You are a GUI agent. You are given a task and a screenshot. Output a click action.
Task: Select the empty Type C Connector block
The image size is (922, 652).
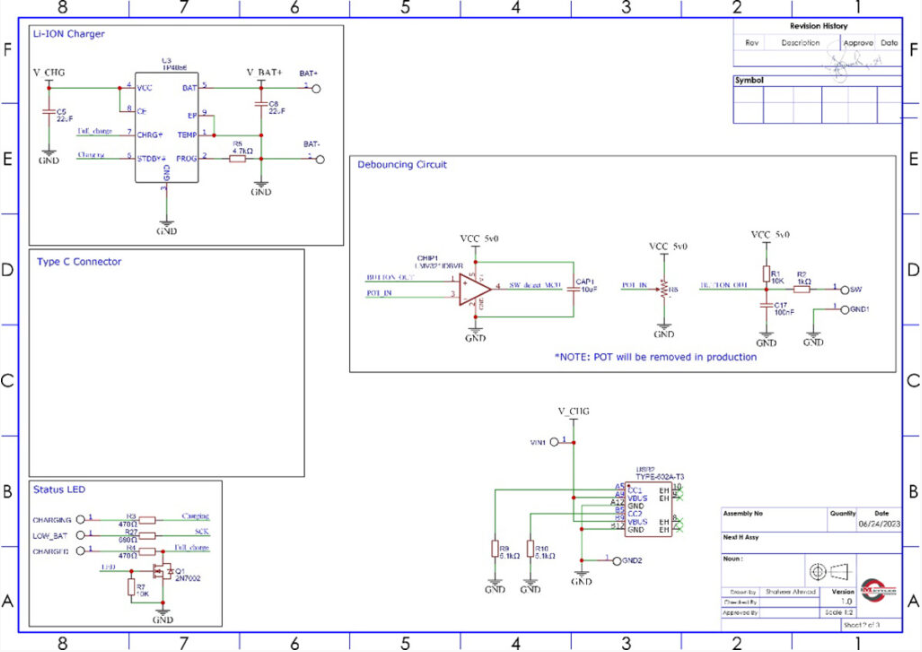point(166,370)
